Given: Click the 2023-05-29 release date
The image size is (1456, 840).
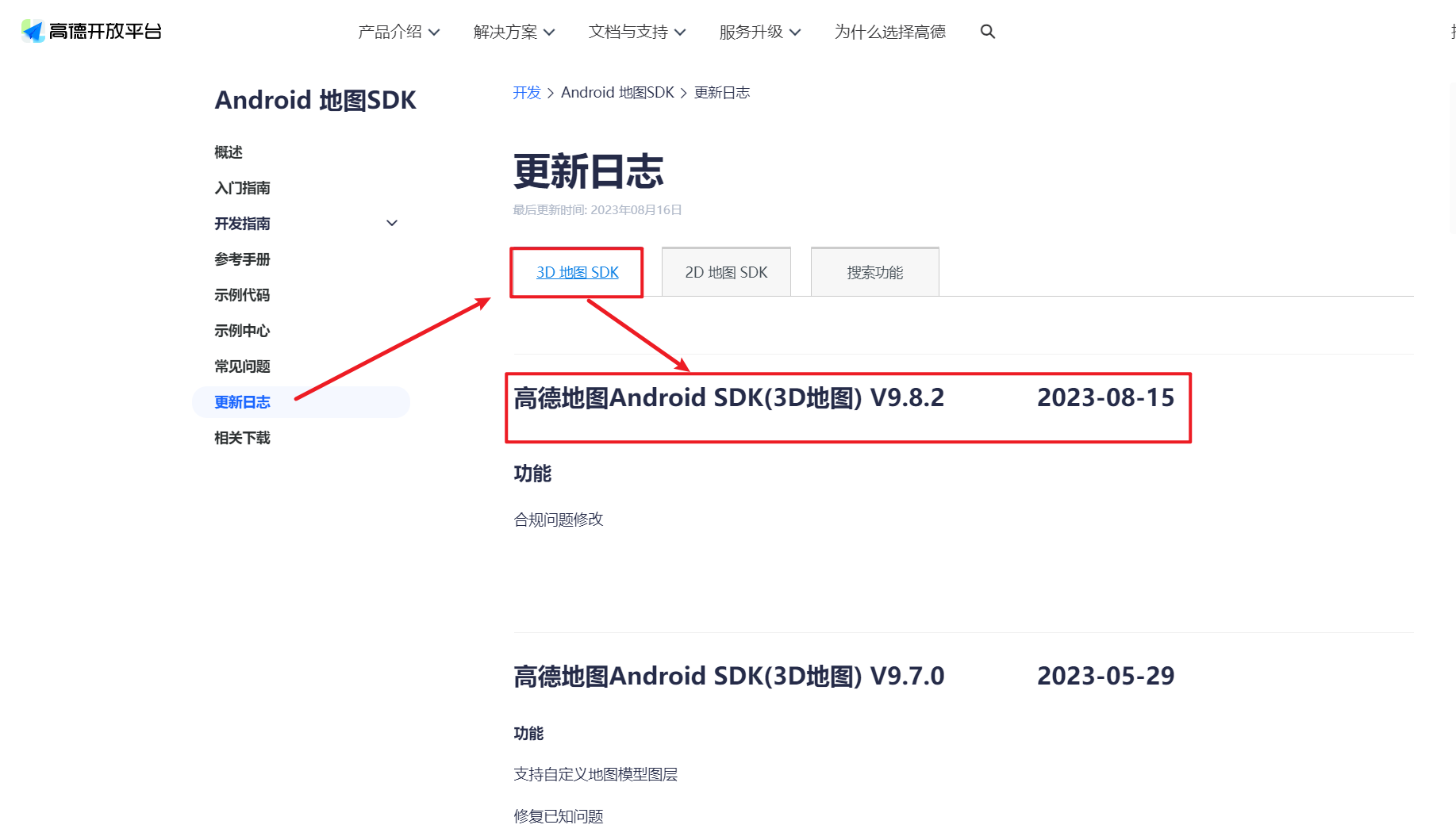Looking at the screenshot, I should tap(1106, 676).
